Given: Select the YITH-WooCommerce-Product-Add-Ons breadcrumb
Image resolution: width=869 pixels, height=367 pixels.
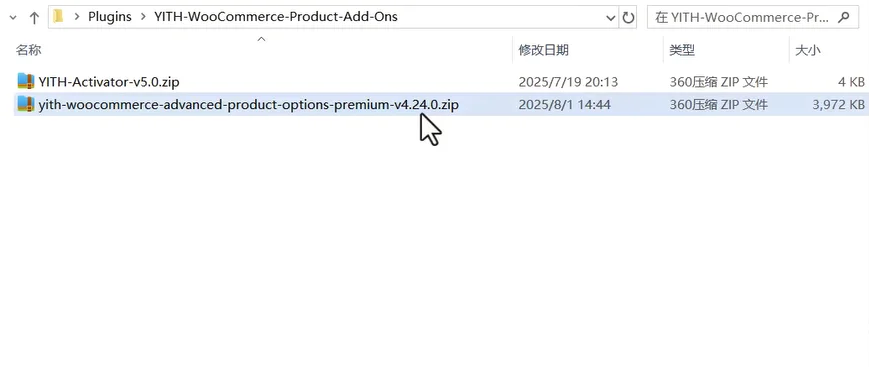Looking at the screenshot, I should tap(276, 17).
